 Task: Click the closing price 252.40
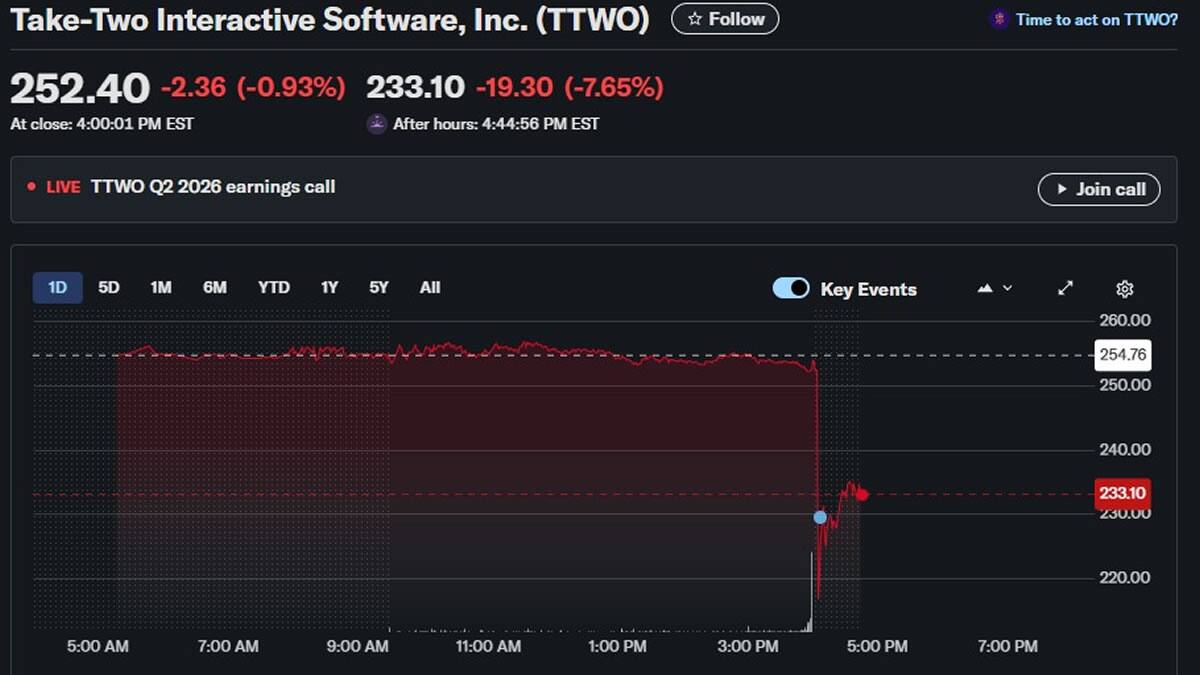80,89
